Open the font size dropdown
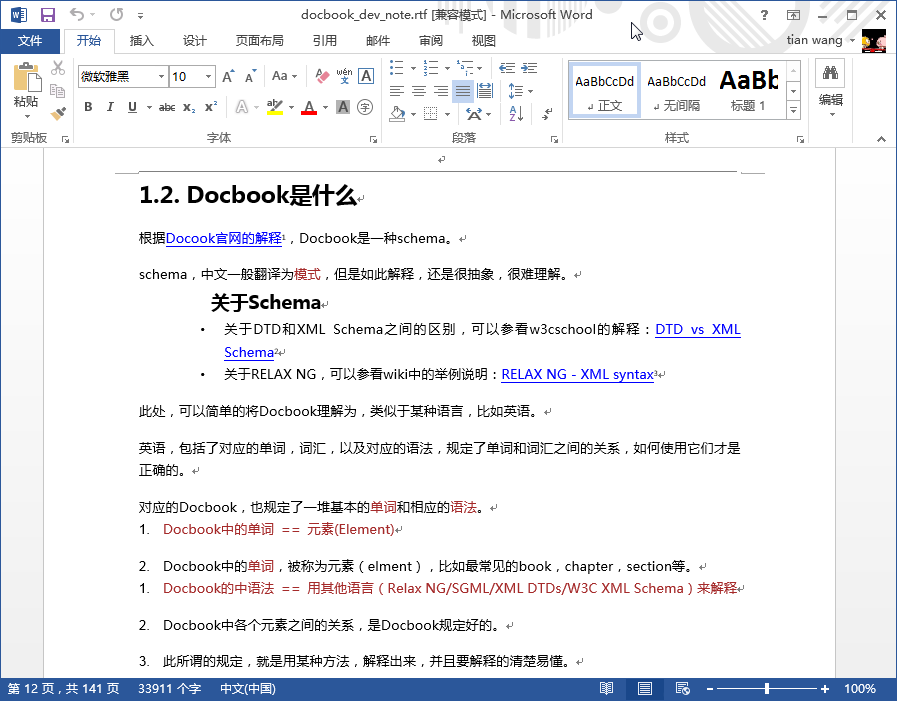This screenshot has height=701, width=897. (x=207, y=74)
